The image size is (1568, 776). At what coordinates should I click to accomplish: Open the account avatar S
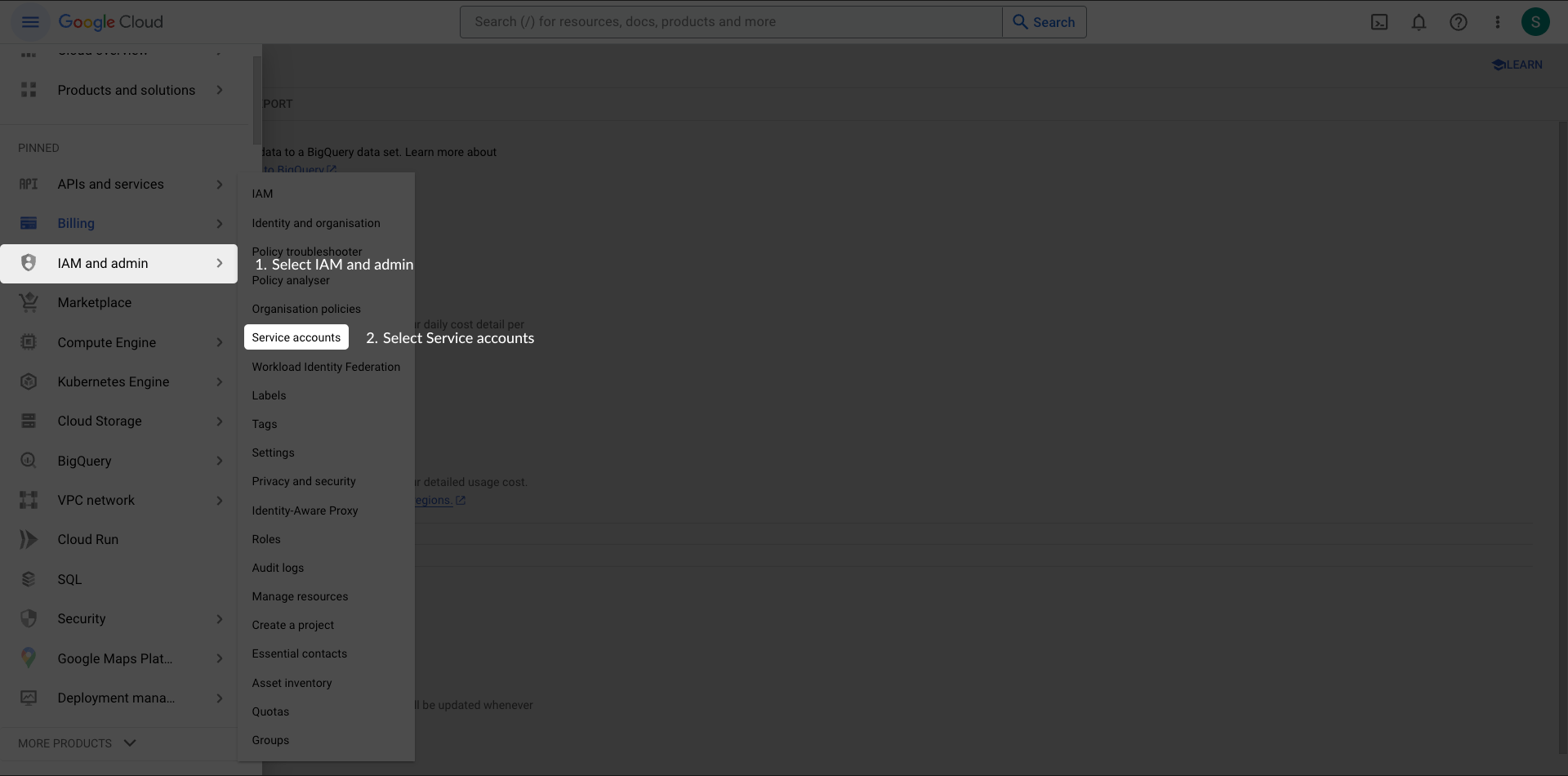pos(1535,22)
